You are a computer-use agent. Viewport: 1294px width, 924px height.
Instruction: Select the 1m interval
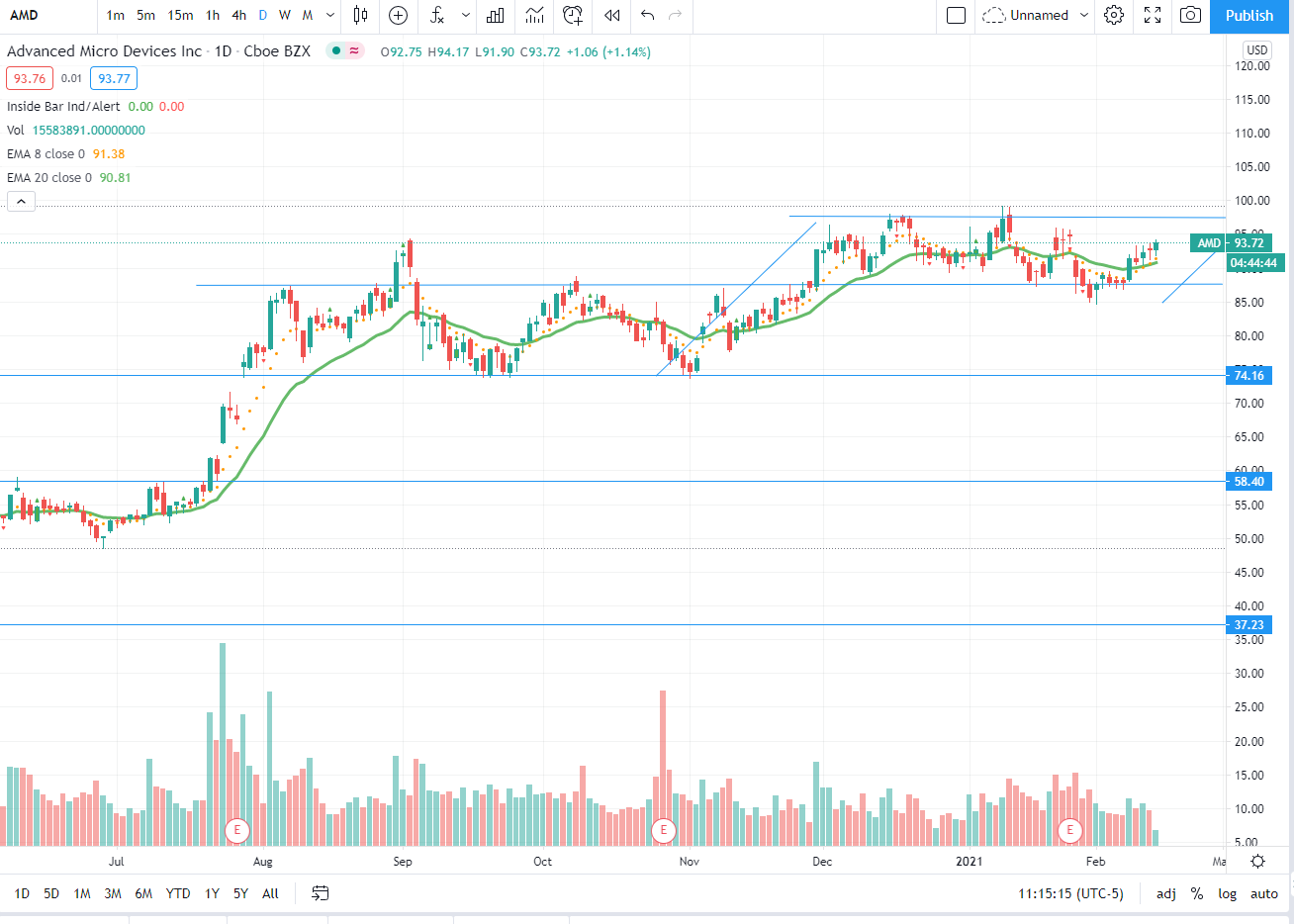(x=116, y=15)
